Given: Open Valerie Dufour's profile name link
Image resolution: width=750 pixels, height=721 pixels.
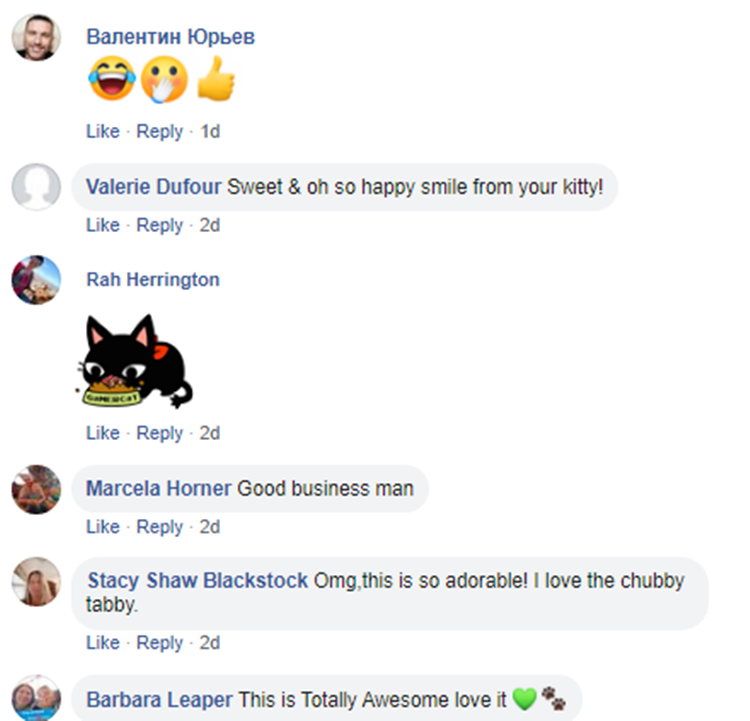Looking at the screenshot, I should pos(154,187).
